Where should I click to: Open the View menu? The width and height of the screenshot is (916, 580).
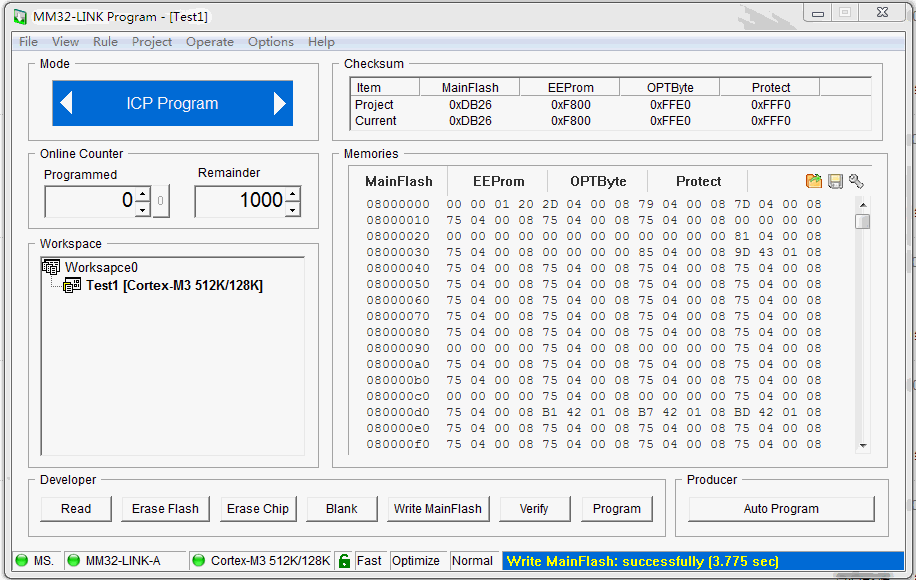coord(65,41)
